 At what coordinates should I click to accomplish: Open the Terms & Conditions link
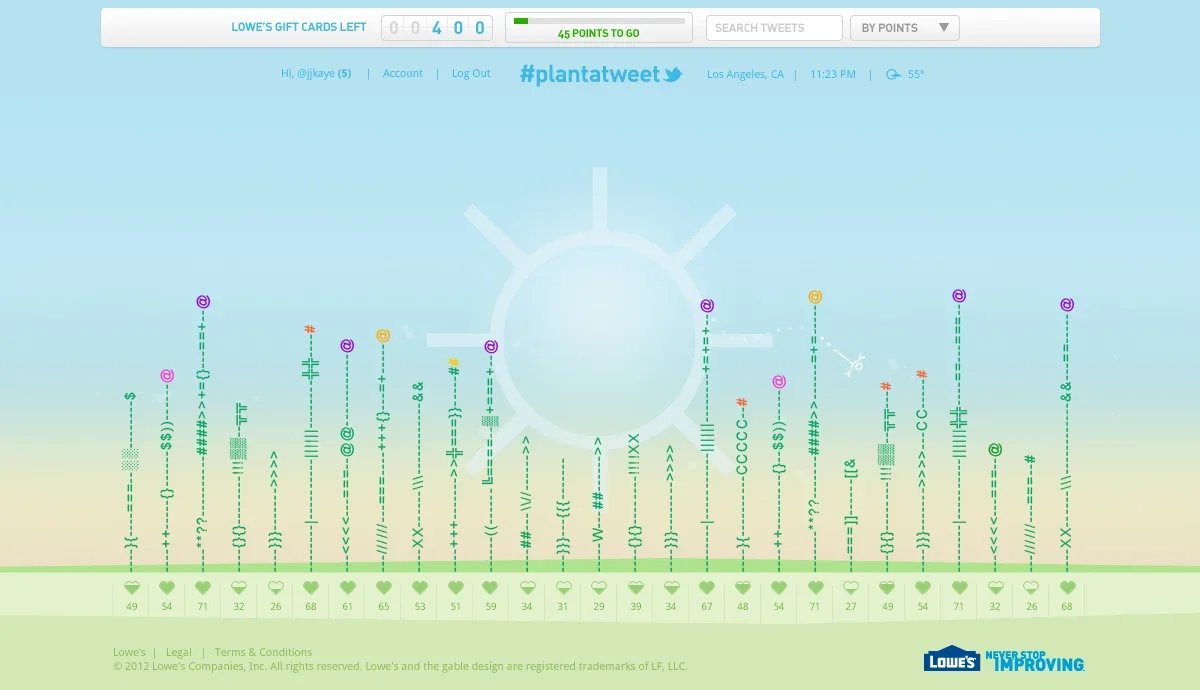263,652
